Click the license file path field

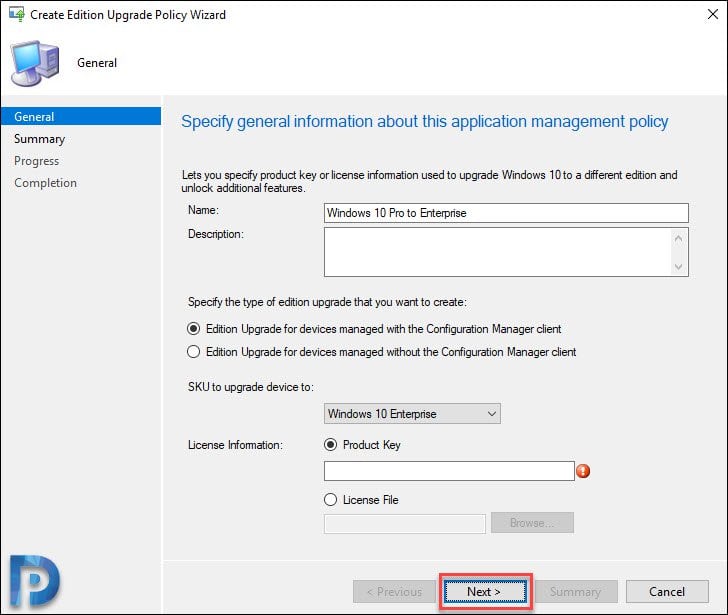(x=405, y=524)
